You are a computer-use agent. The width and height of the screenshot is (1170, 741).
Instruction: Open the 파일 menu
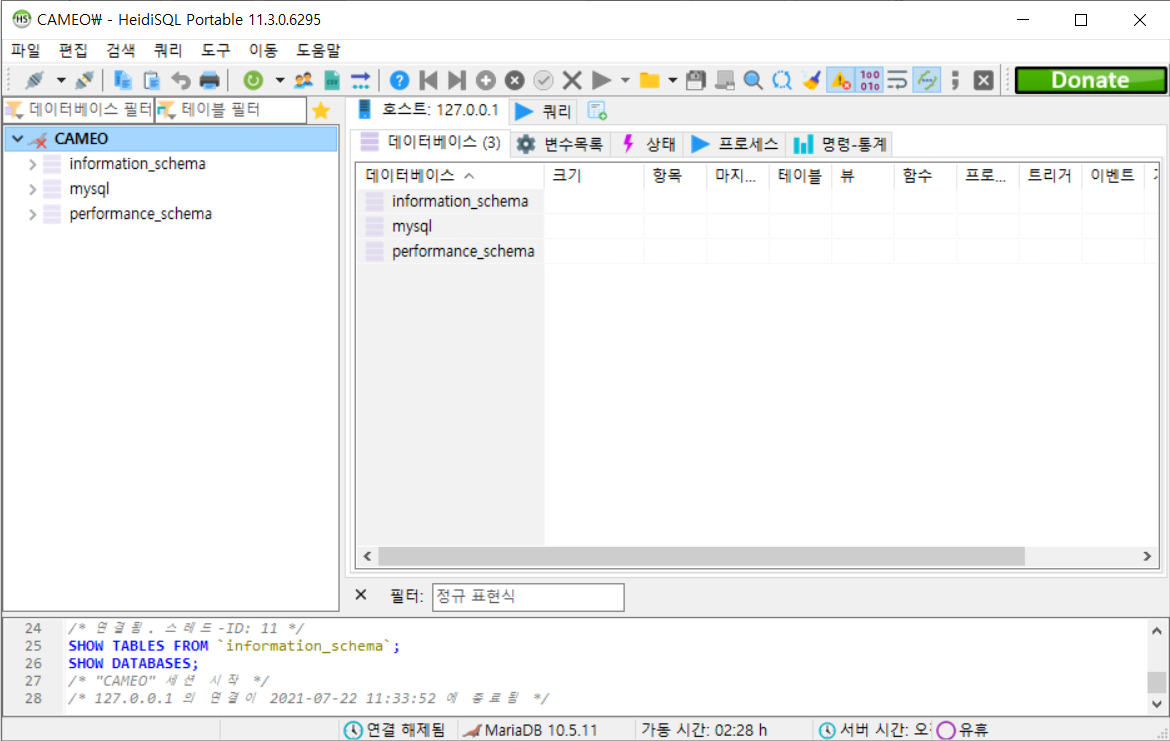(x=25, y=50)
